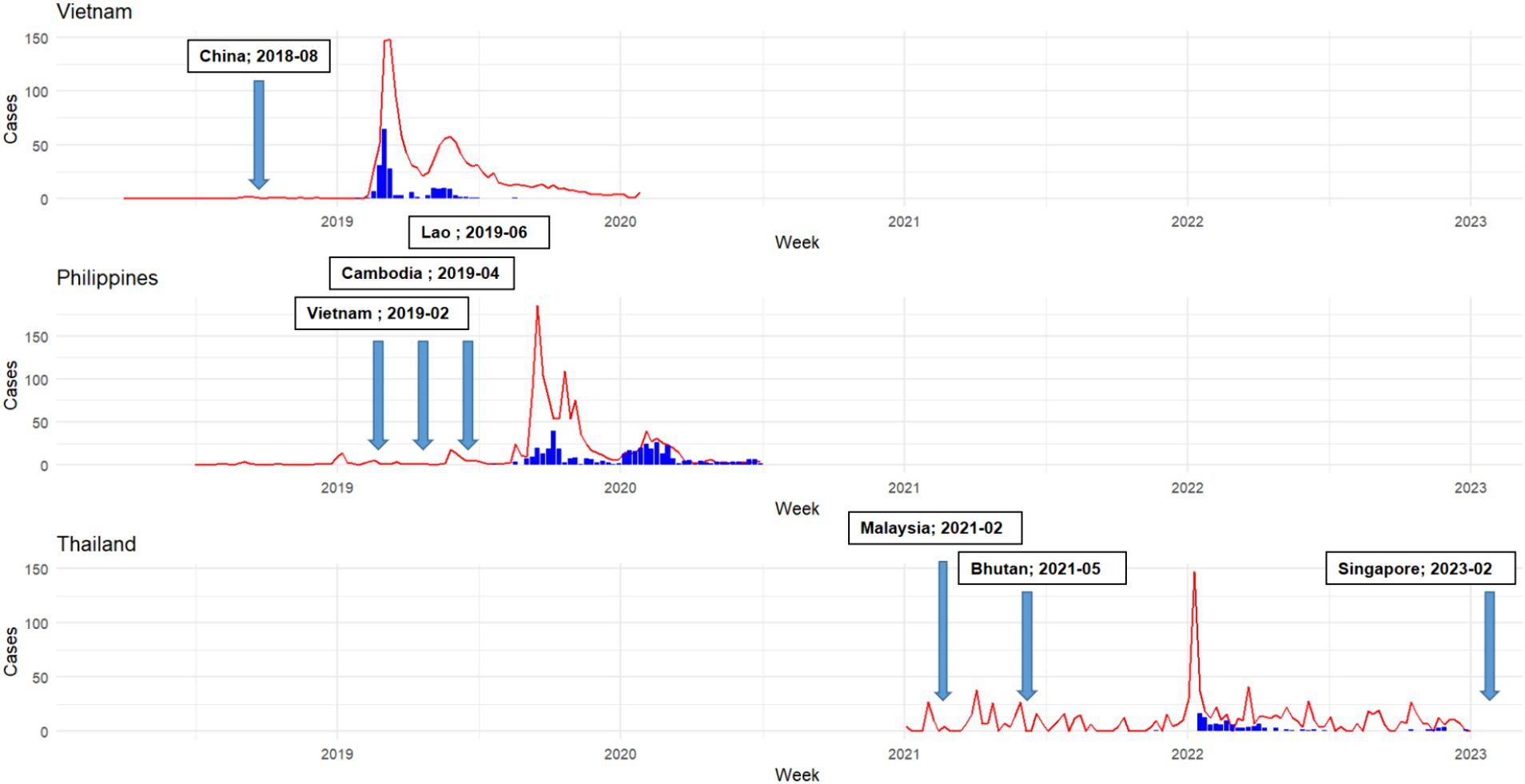This screenshot has height=784, width=1525.
Task: Click the 2023 tick label on Vietnam chart
Action: [x=1470, y=221]
